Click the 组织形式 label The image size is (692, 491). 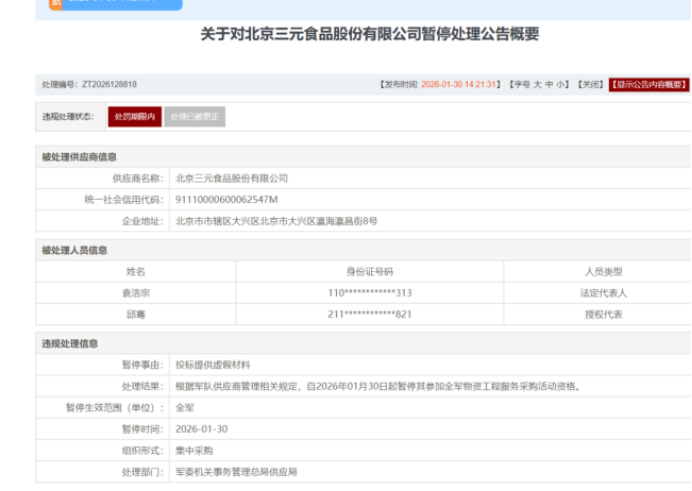pos(143,450)
